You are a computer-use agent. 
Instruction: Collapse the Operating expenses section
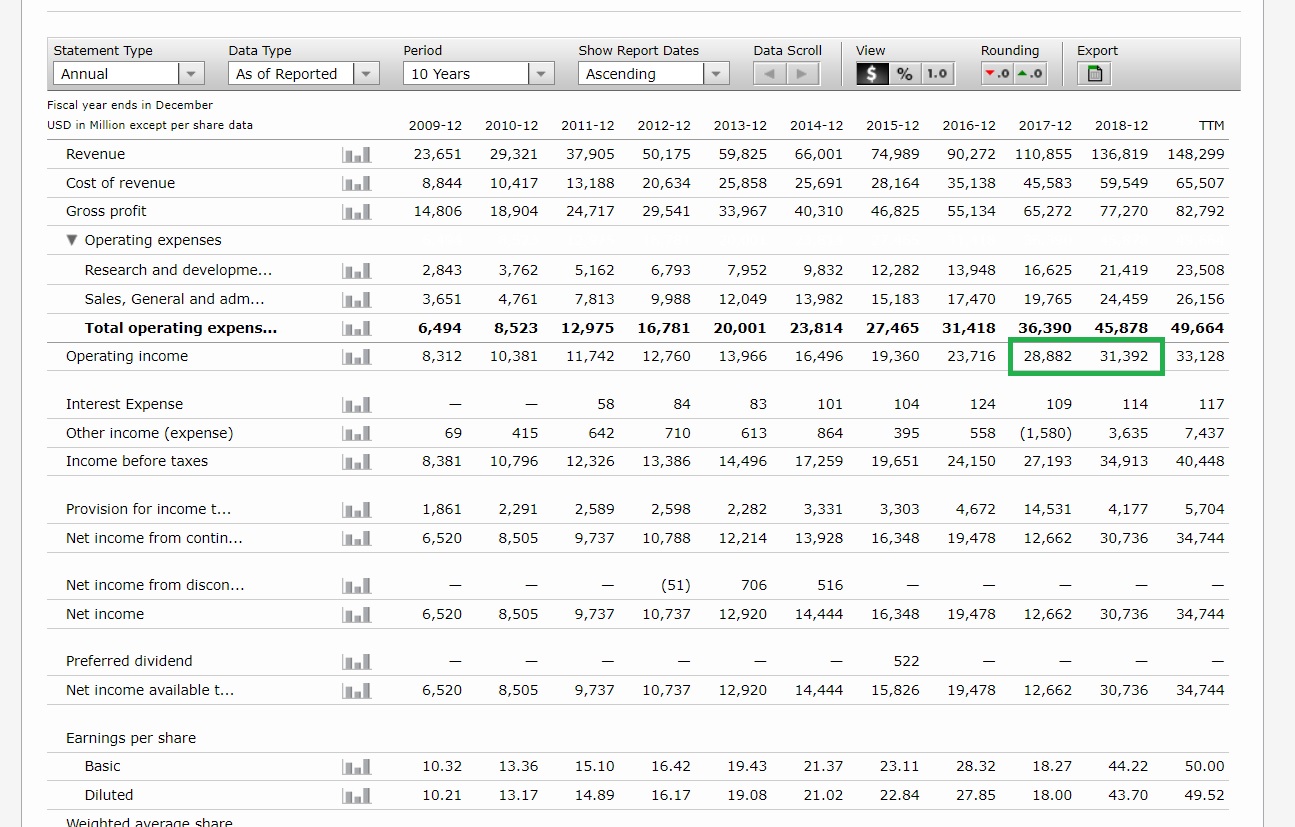point(71,241)
